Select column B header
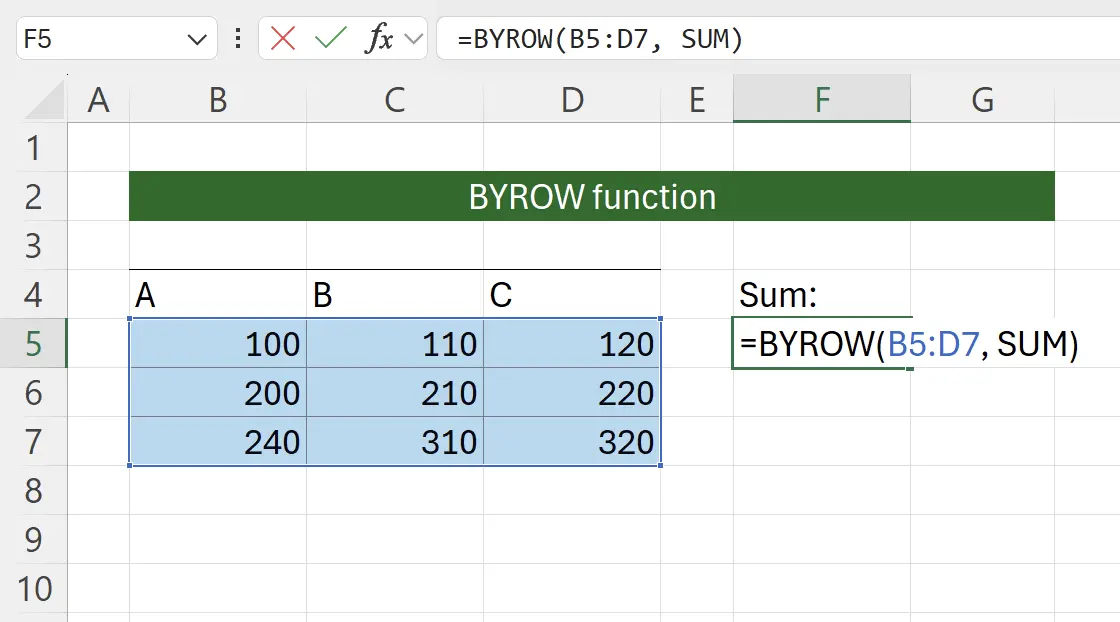Viewport: 1120px width, 622px height. point(218,100)
